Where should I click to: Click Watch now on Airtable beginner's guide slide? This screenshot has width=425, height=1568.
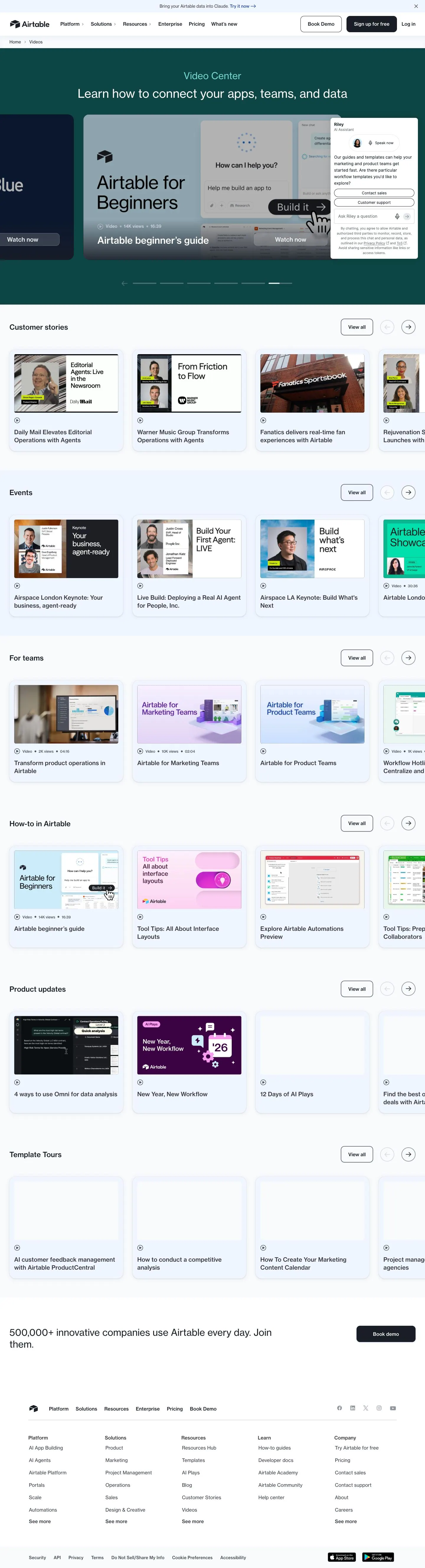pos(291,240)
